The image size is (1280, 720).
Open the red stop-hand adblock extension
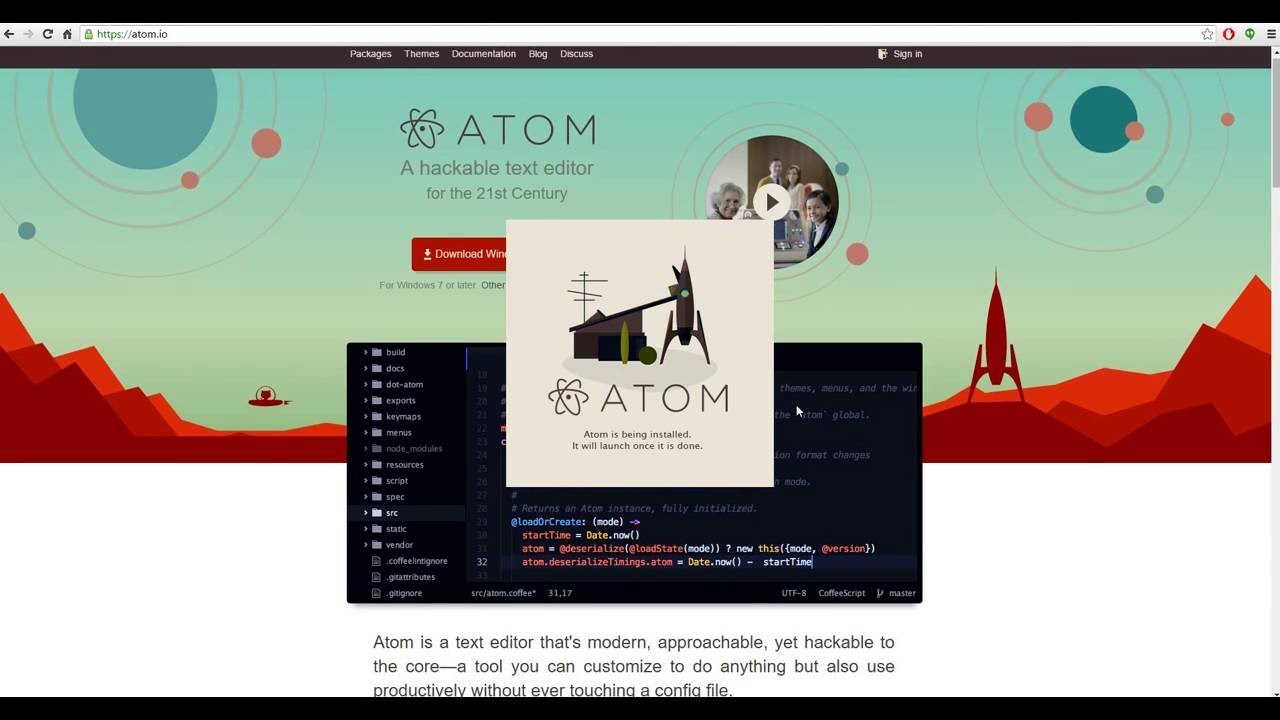pos(1229,34)
